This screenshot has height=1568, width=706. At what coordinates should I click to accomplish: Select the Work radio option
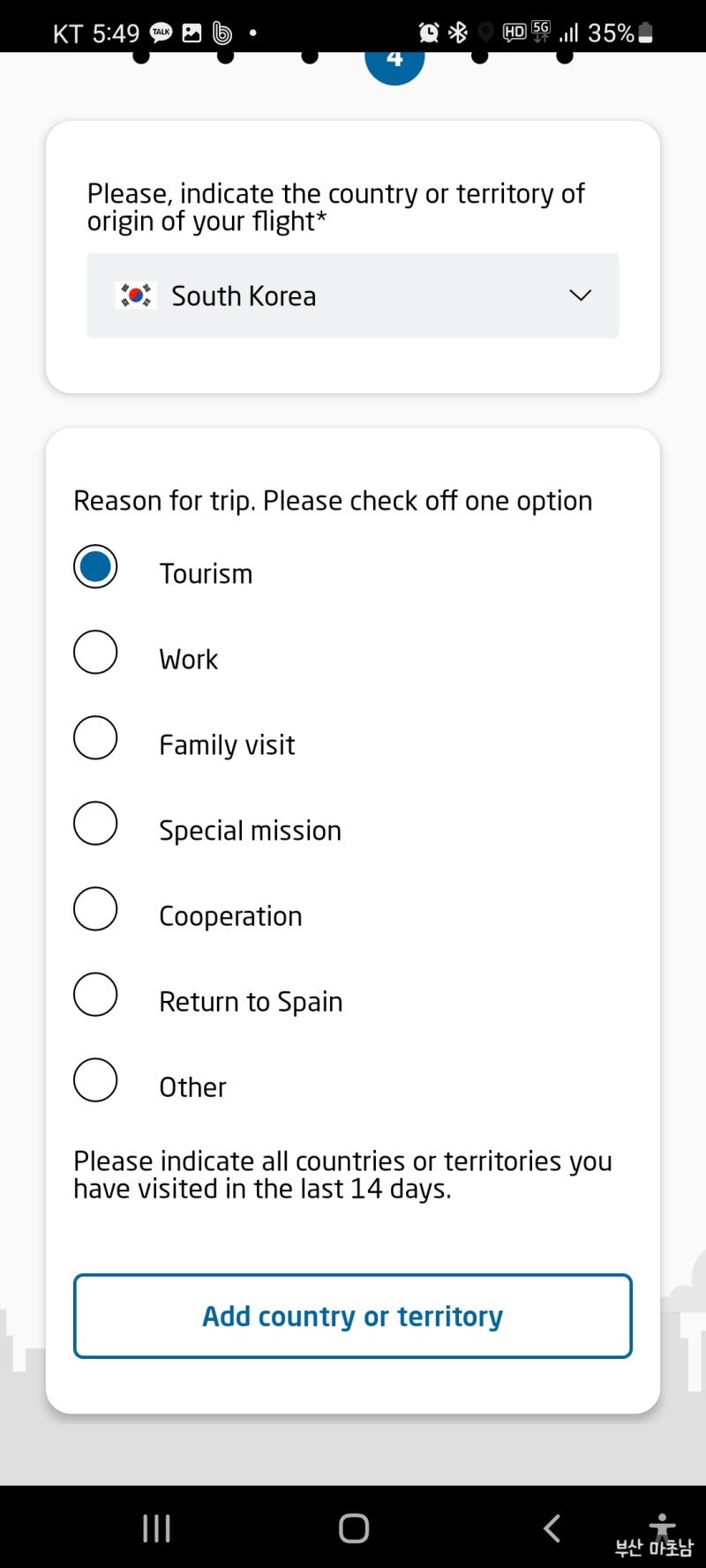tap(95, 653)
